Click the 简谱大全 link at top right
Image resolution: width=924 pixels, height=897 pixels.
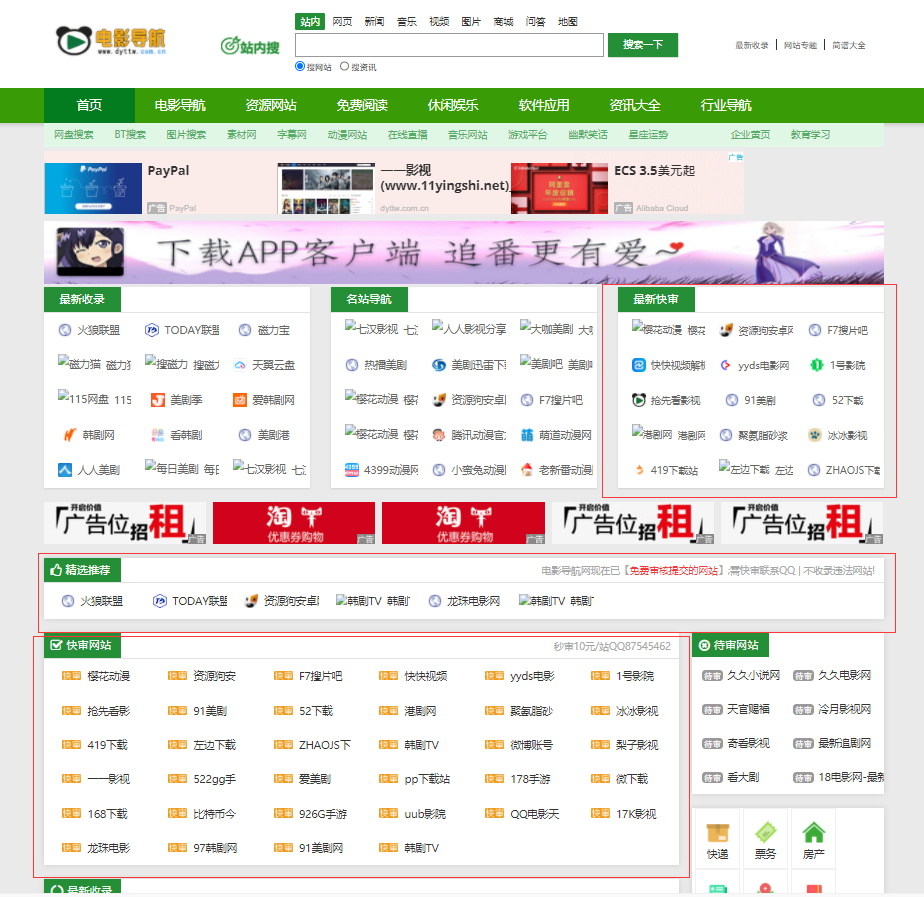pyautogui.click(x=849, y=45)
